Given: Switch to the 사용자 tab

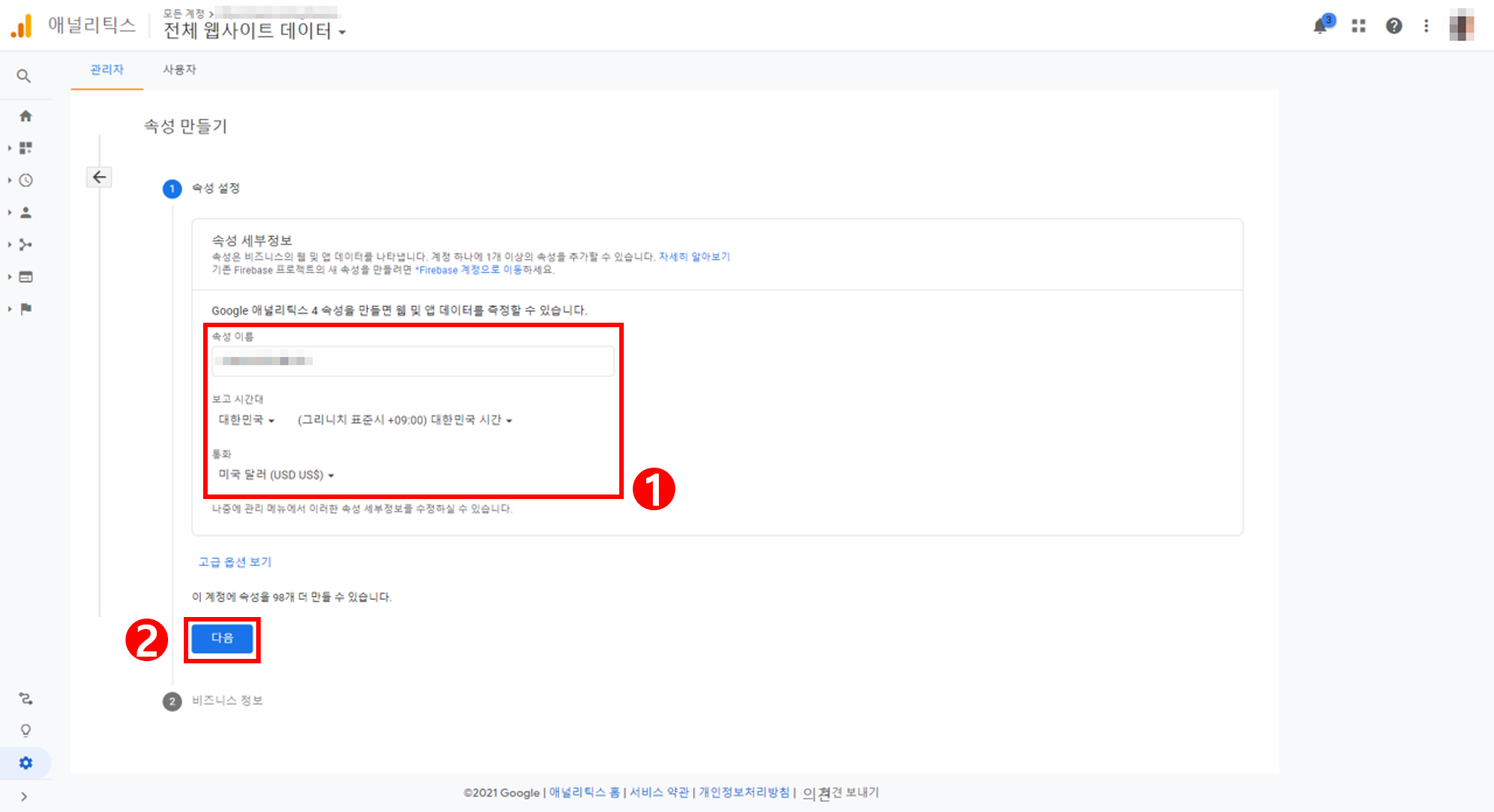Looking at the screenshot, I should point(179,69).
